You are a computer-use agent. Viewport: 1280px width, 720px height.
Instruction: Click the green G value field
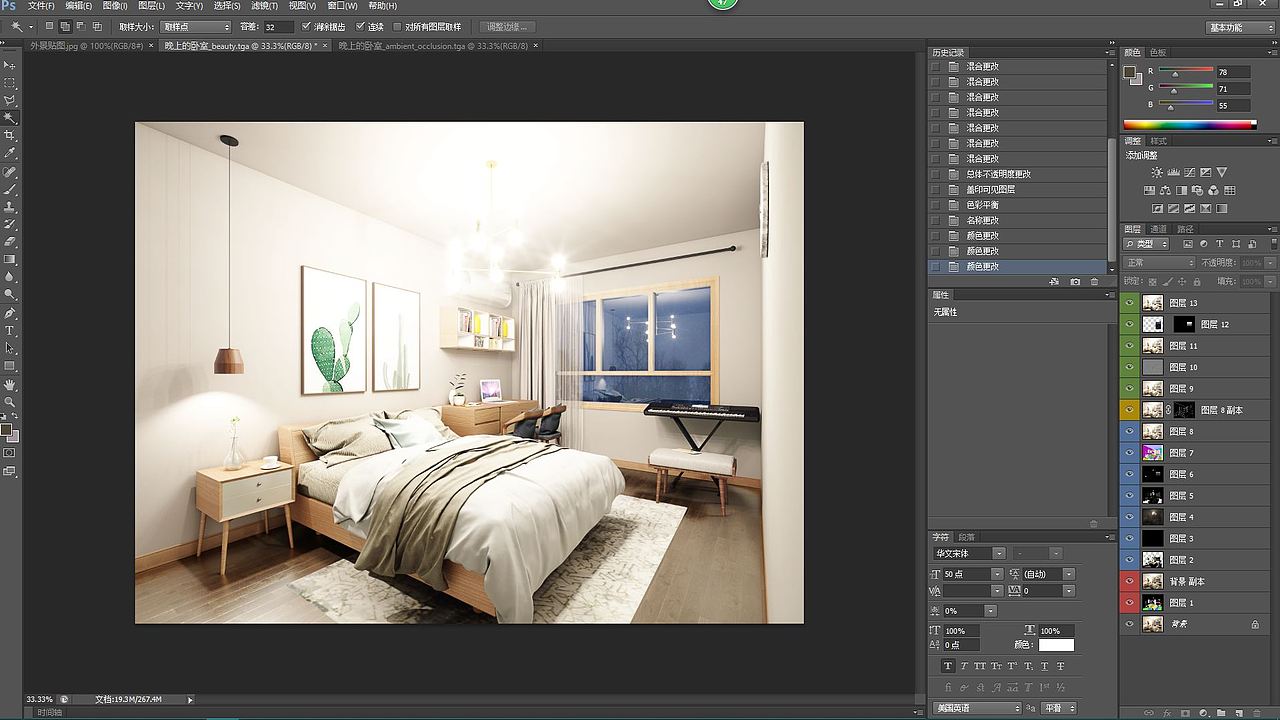pyautogui.click(x=1233, y=89)
